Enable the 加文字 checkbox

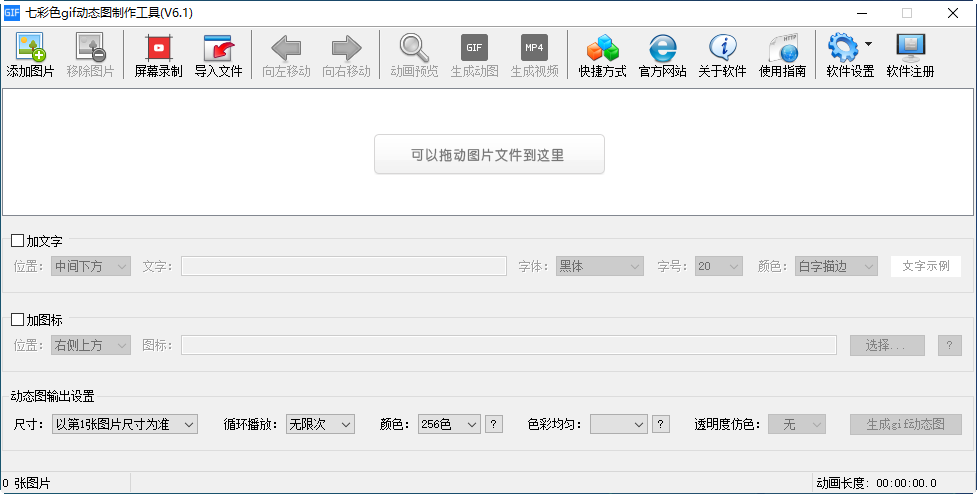17,240
